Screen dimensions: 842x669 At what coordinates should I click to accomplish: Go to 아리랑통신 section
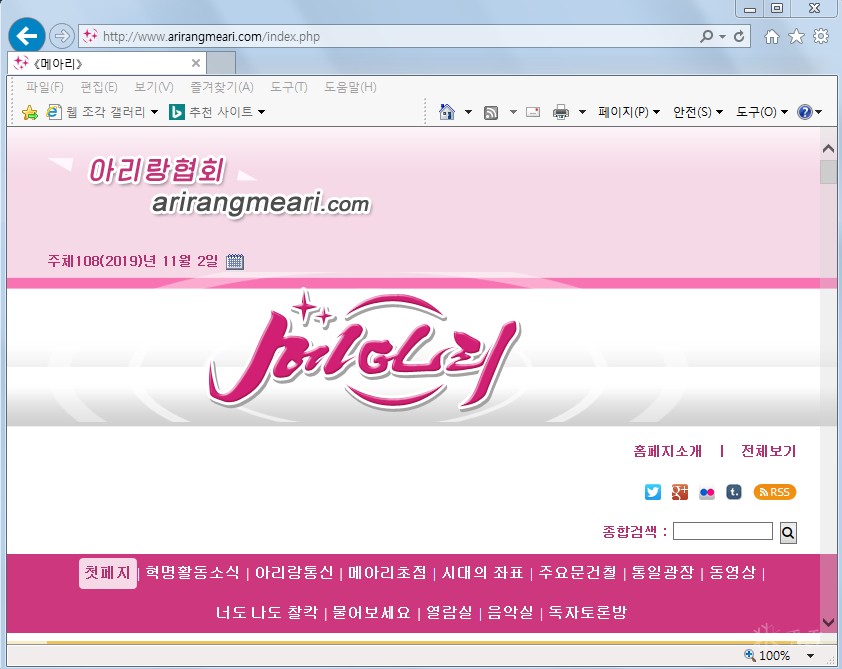(x=294, y=572)
